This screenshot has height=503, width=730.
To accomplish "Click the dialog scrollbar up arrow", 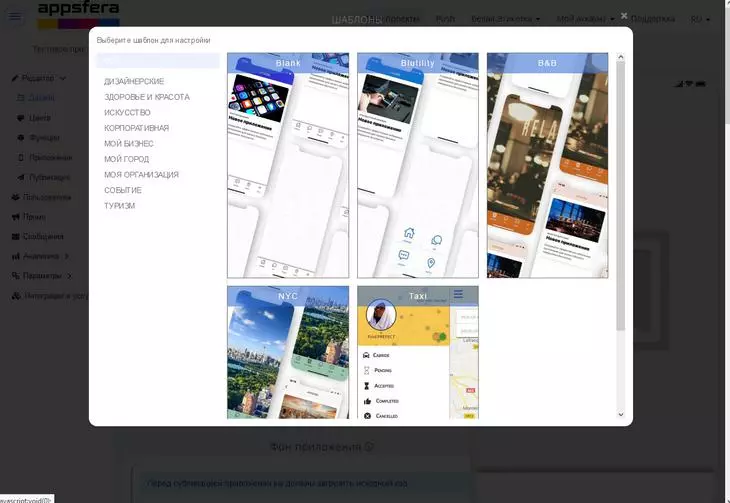I will 621,57.
